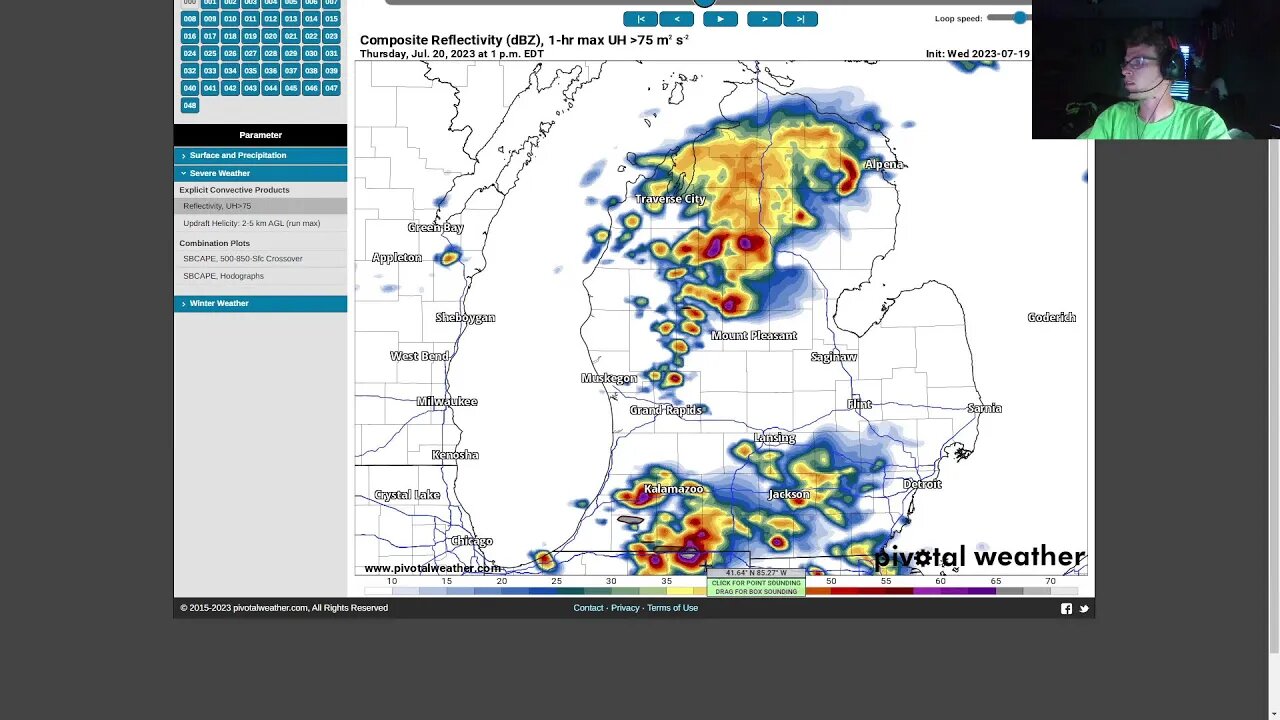Select forecast hour 009

click(210, 19)
